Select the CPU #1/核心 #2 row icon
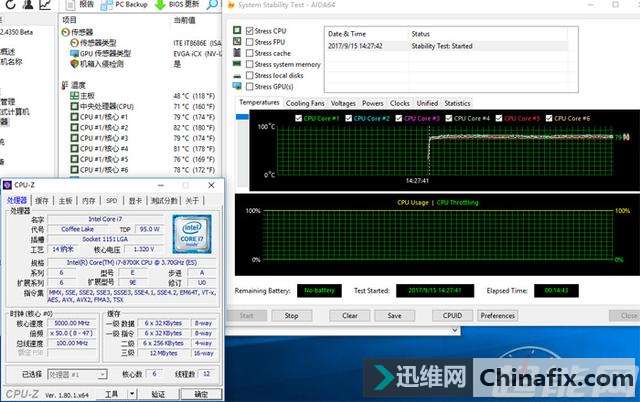This screenshot has width=640, height=402. (x=74, y=127)
